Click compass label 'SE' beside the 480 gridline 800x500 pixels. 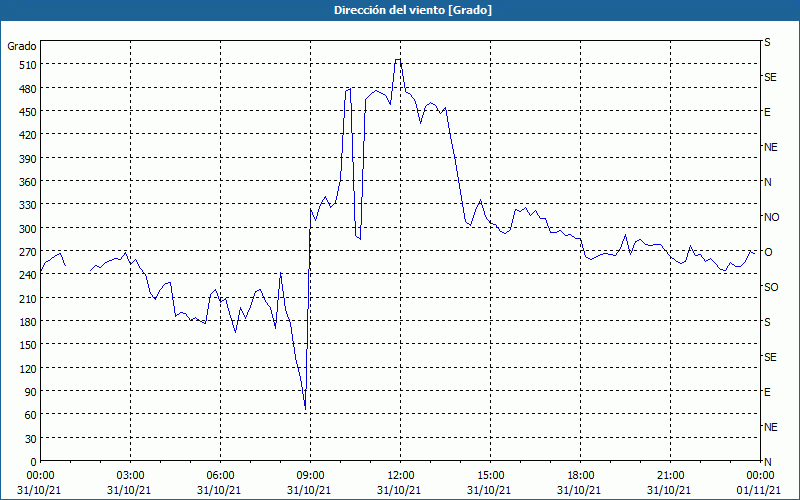click(x=770, y=78)
